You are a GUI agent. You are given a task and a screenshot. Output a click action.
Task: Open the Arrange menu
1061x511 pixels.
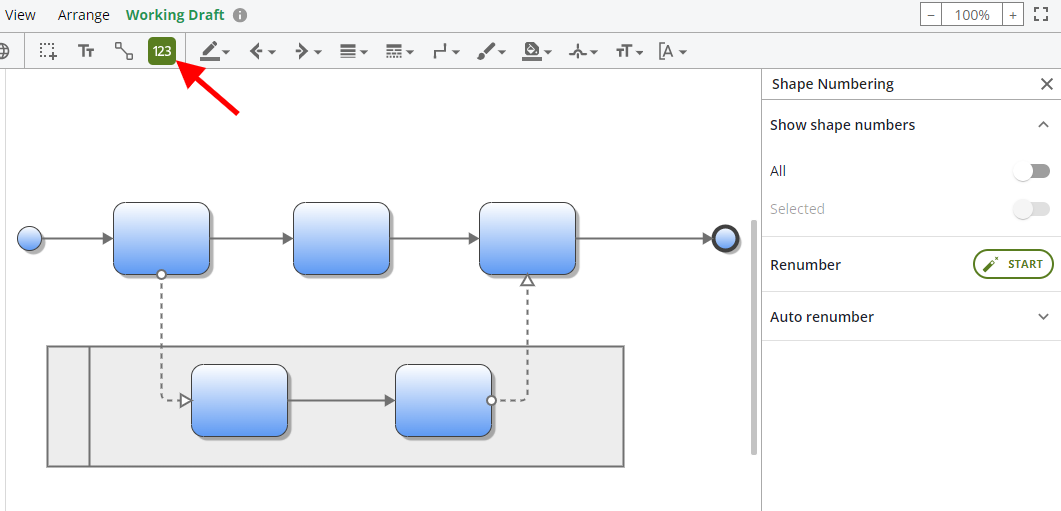coord(84,15)
